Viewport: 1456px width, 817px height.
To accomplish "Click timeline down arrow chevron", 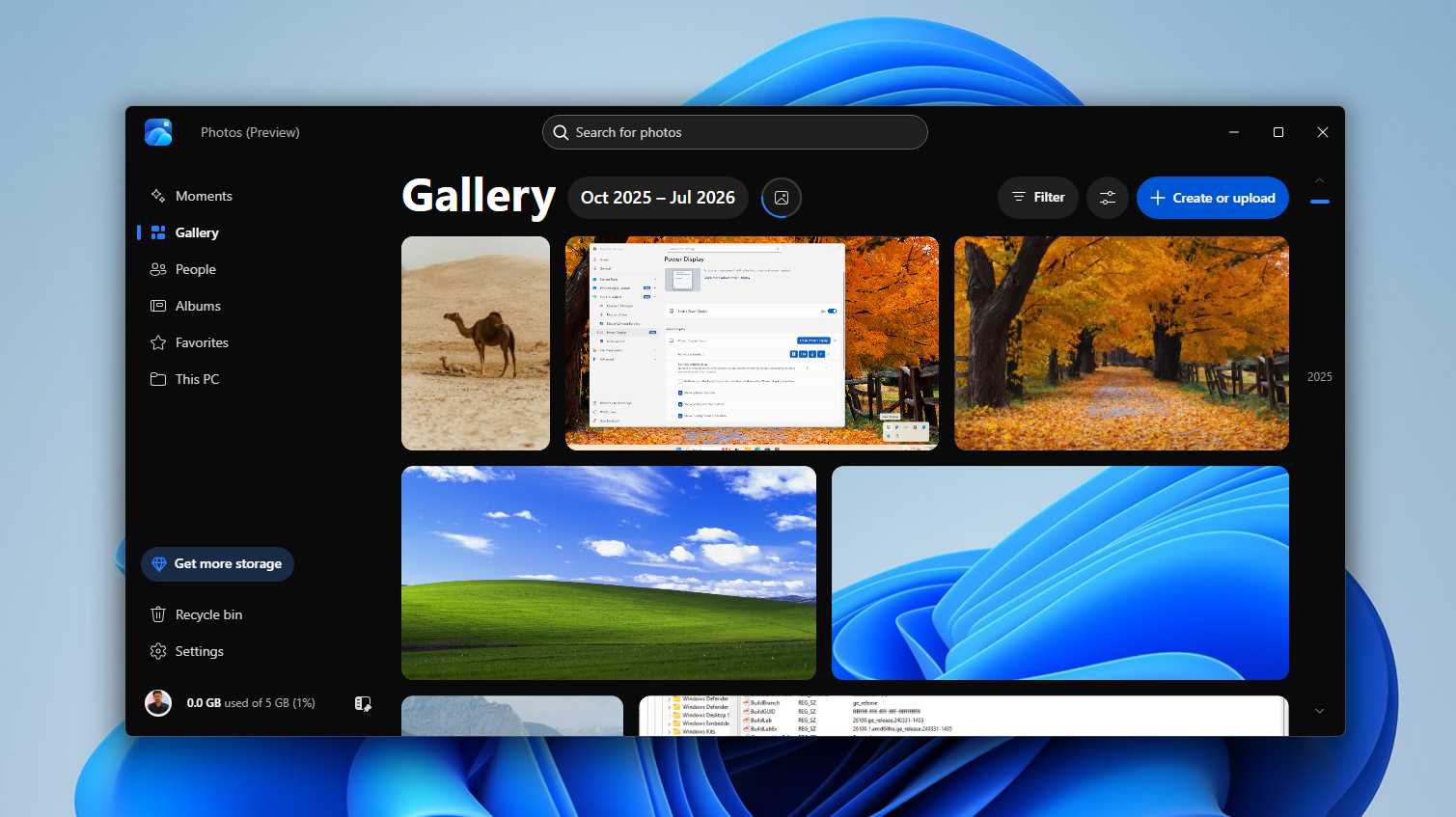I will [x=1320, y=711].
